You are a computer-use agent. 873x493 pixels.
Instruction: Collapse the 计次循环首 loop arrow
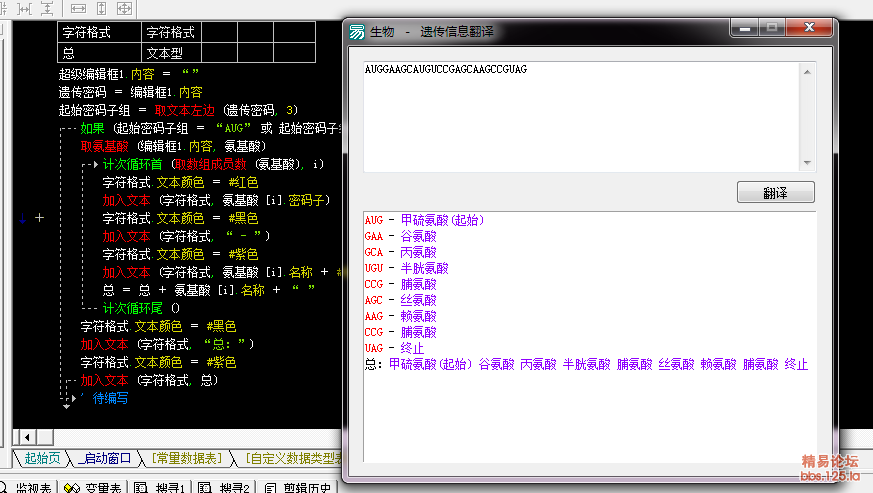[95, 164]
